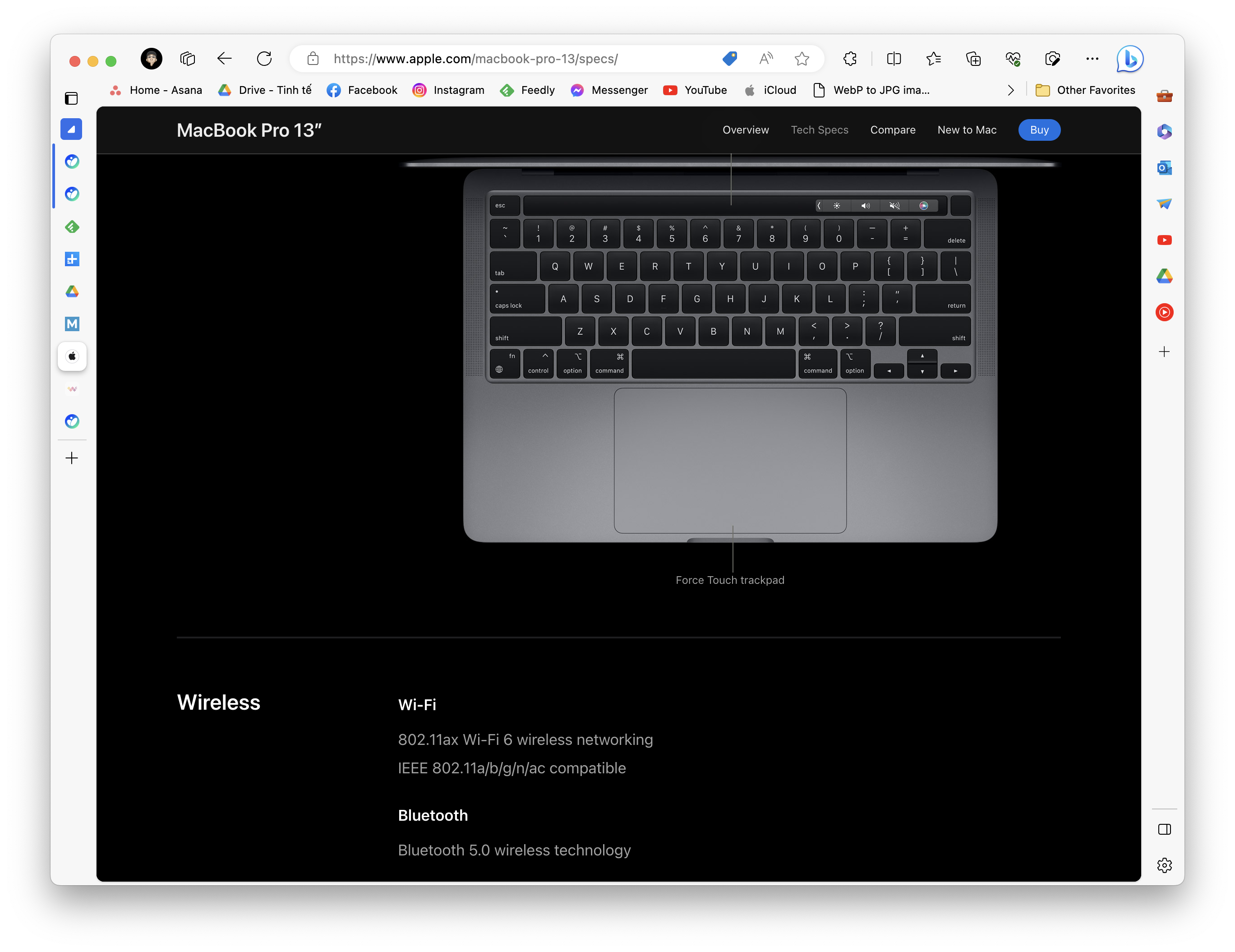This screenshot has width=1235, height=952.
Task: Open the Tools briefcase sidebar icon
Action: tap(1164, 96)
